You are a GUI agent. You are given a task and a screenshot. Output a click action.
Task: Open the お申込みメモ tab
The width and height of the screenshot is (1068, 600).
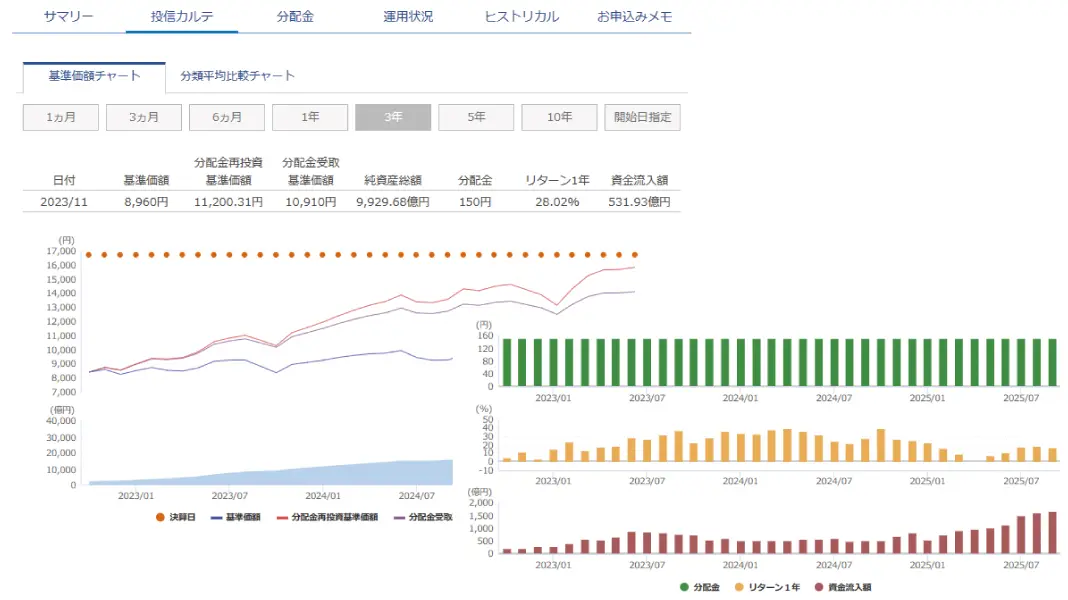pyautogui.click(x=635, y=16)
